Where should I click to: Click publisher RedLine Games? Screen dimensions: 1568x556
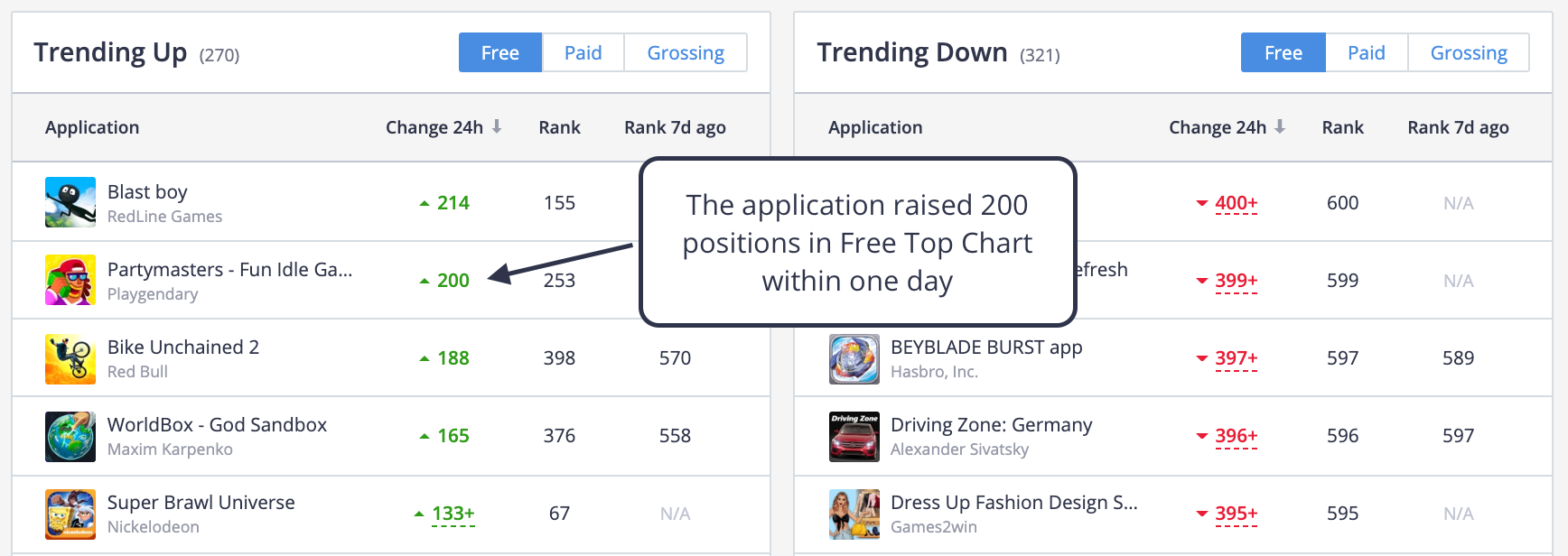point(165,217)
